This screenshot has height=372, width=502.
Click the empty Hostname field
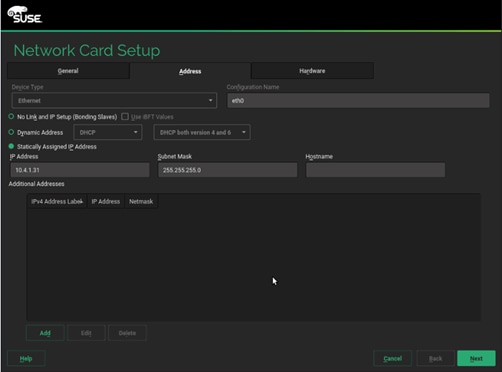[x=375, y=170]
